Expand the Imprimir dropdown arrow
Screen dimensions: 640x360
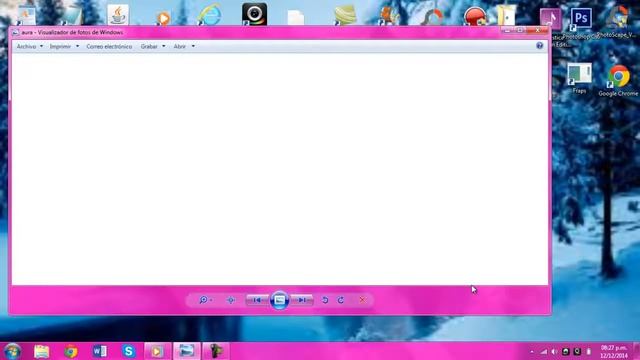point(78,46)
